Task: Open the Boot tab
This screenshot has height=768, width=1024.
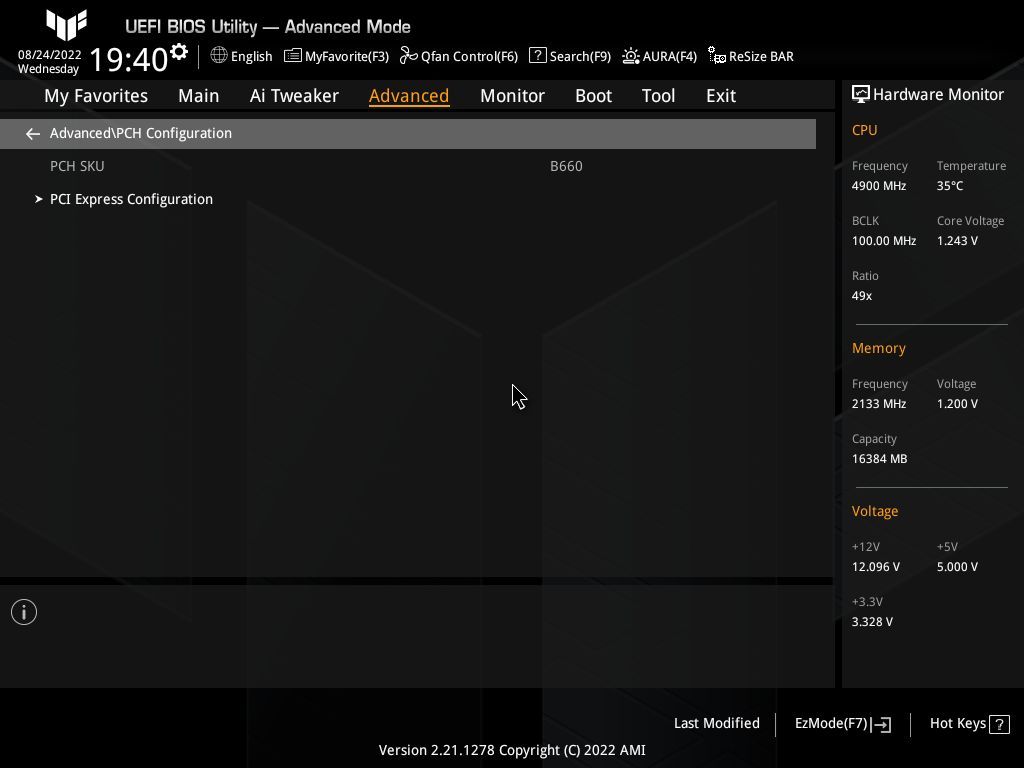Action: [x=593, y=96]
